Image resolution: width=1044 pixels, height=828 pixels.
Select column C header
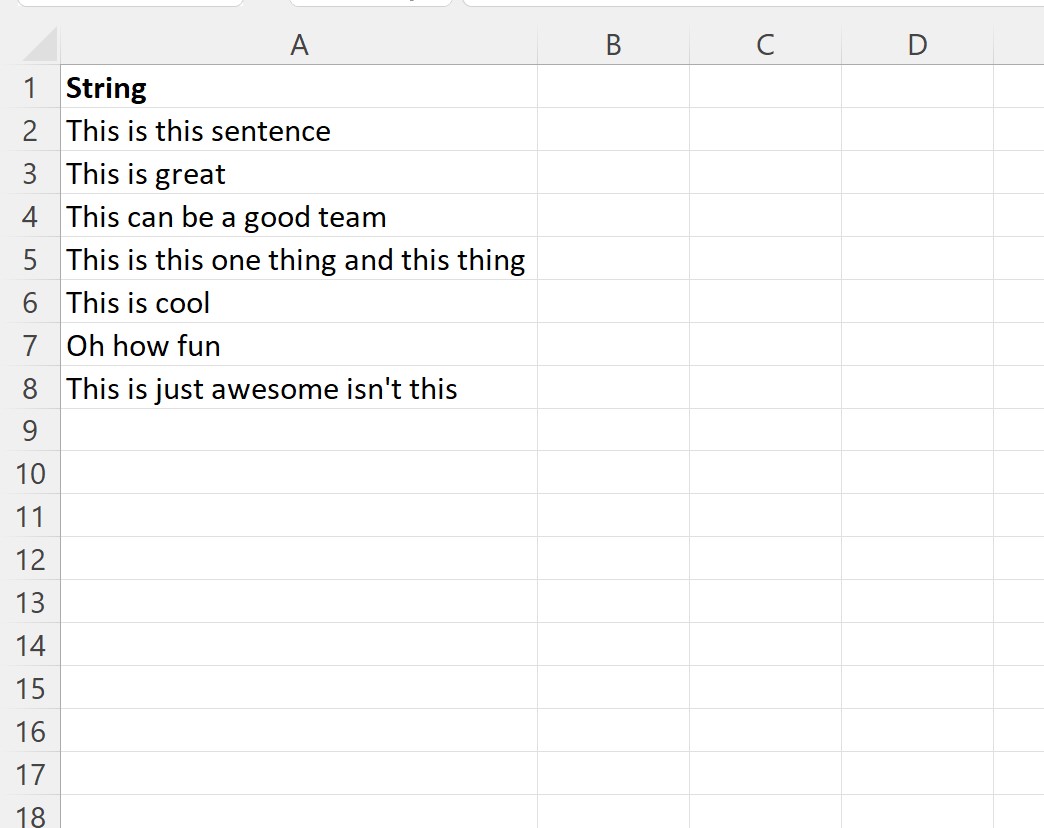tap(765, 45)
